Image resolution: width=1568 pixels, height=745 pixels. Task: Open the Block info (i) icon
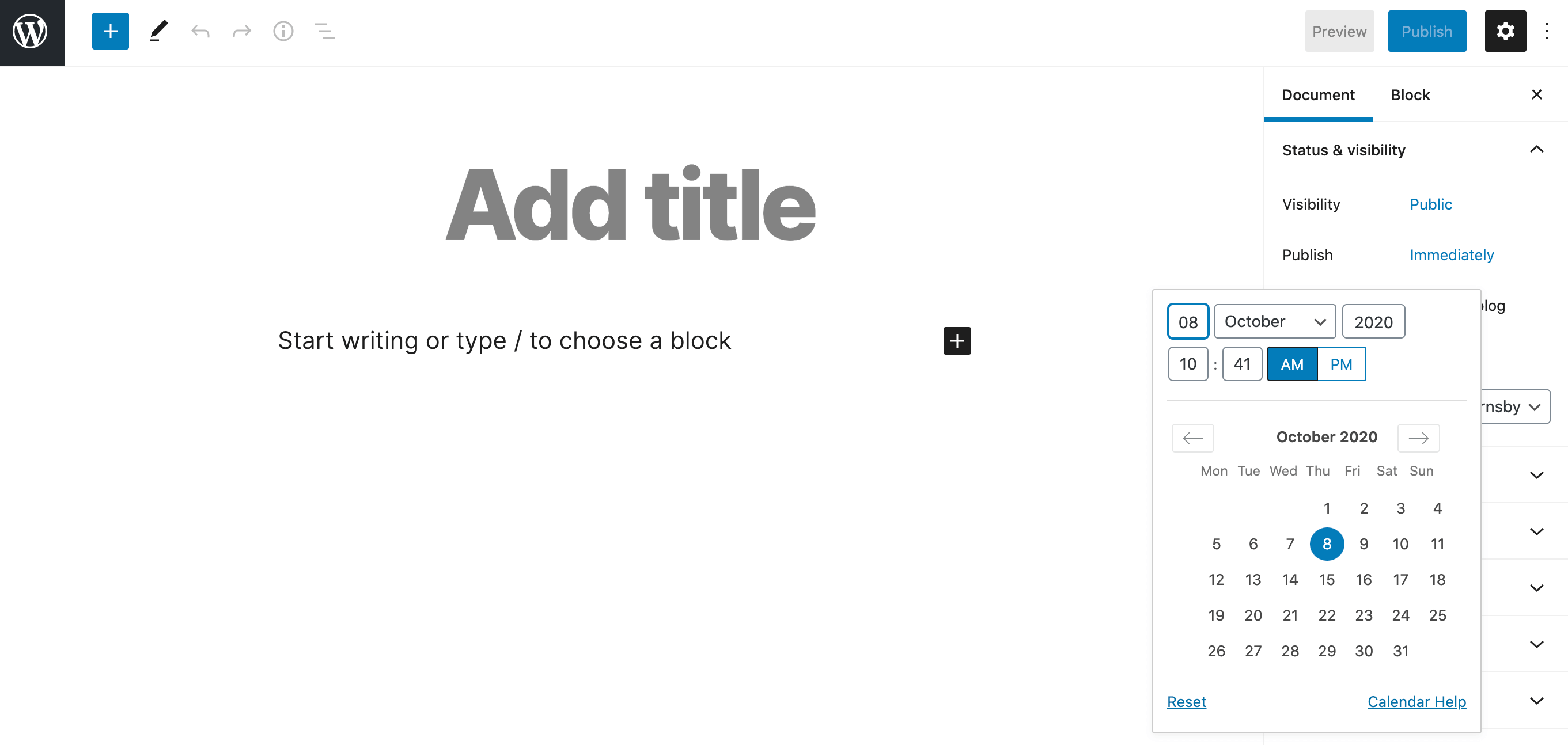click(284, 31)
